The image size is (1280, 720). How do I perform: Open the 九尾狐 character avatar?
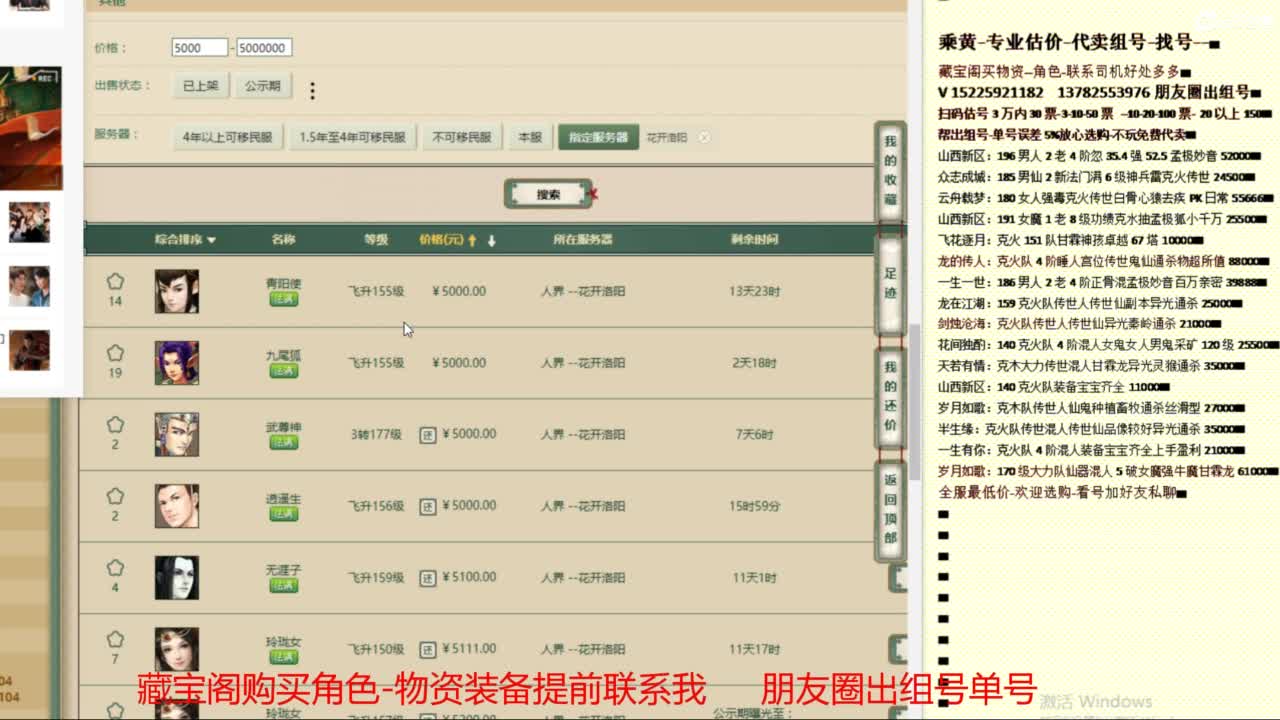pos(176,362)
